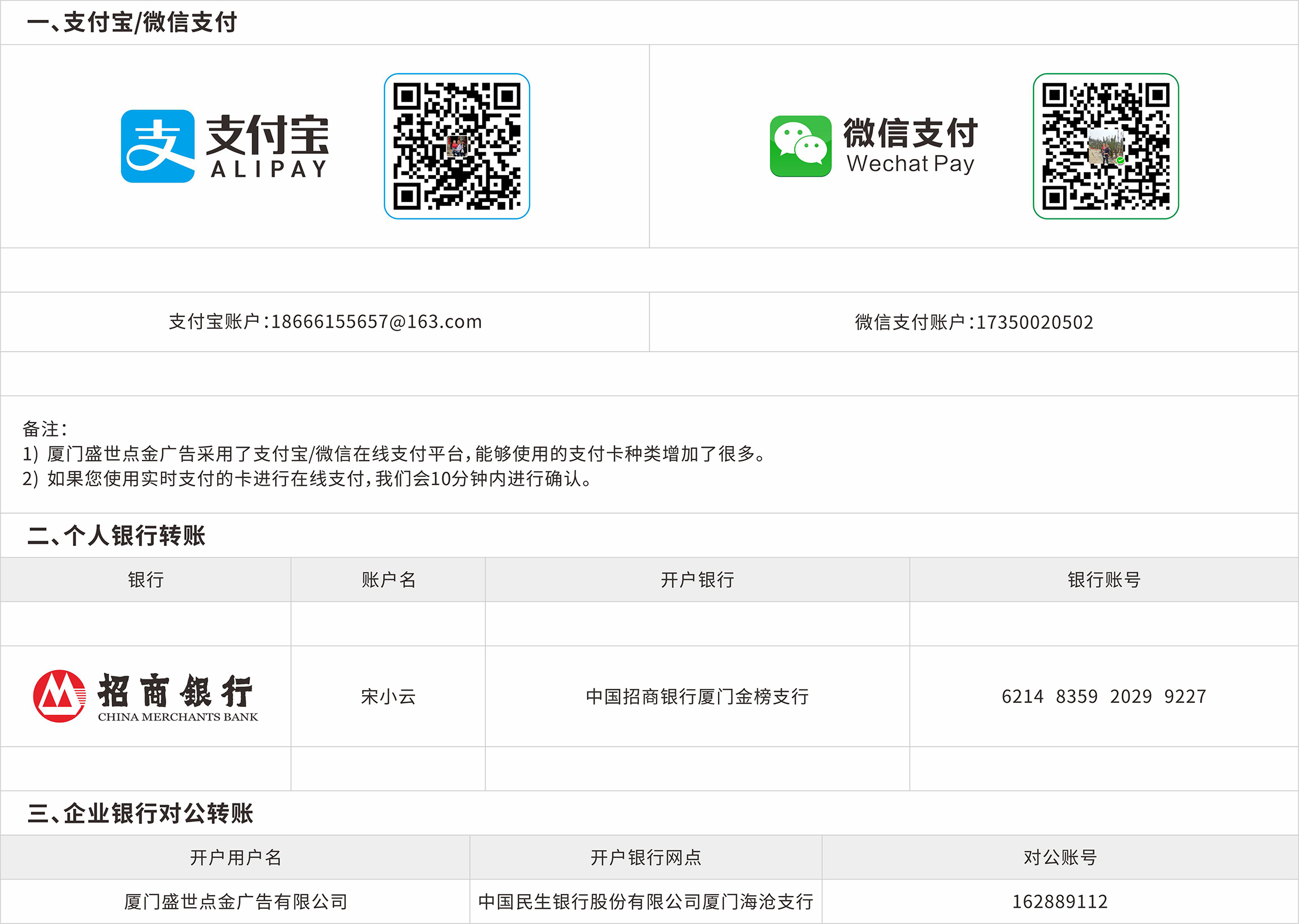Click the China Merchants Bank red logo
This screenshot has height=924, width=1299.
coord(59,696)
